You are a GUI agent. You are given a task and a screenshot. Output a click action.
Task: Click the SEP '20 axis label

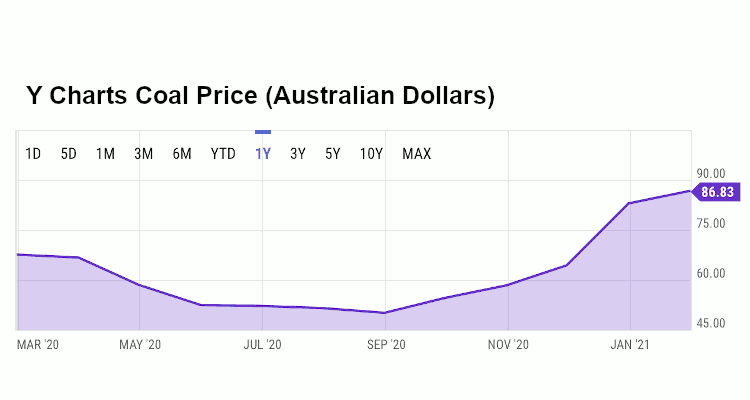point(385,344)
